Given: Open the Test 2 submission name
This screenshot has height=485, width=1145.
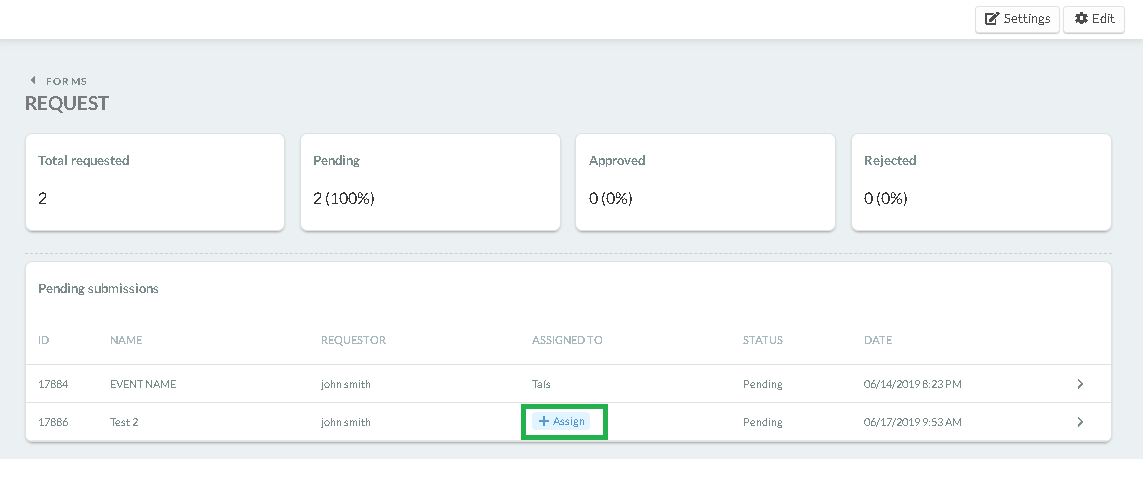Looking at the screenshot, I should 124,421.
